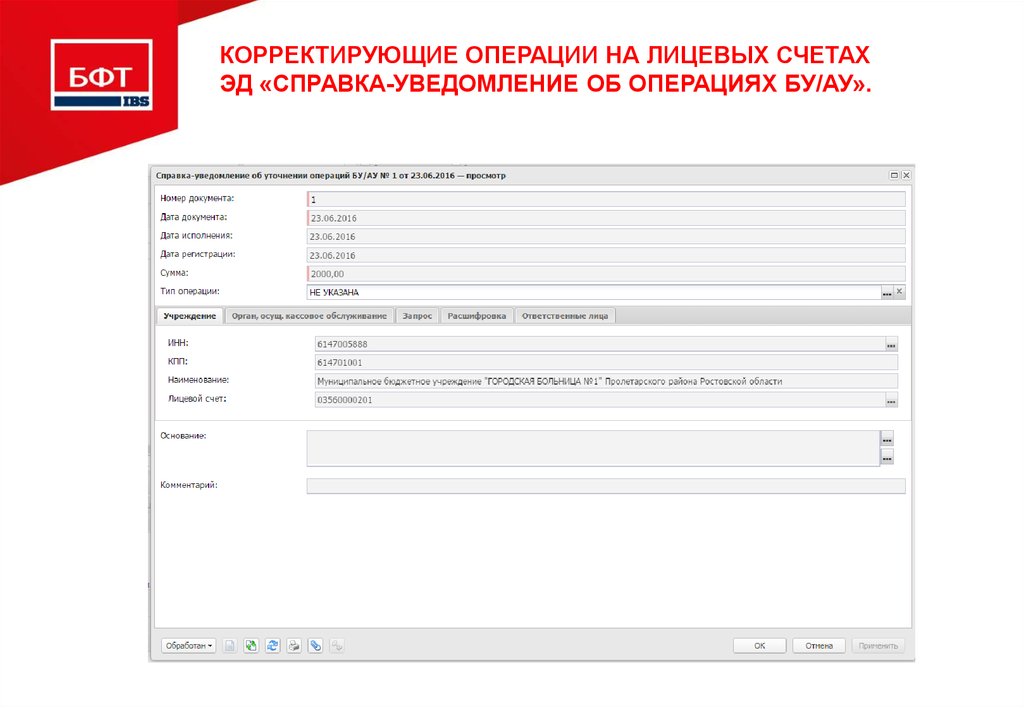
Task: Click inside the Комментарий field
Action: [600, 485]
